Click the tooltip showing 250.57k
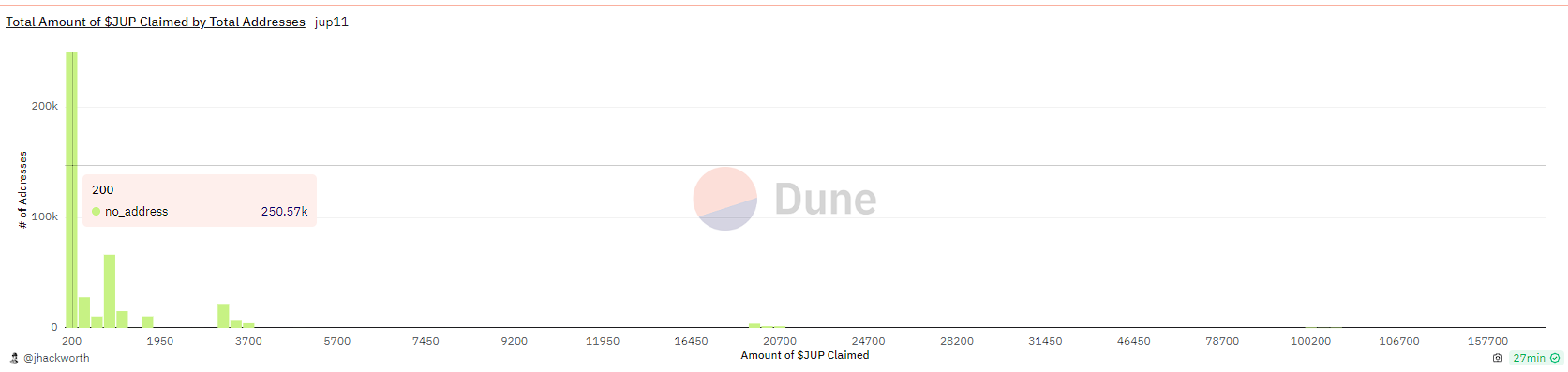Image resolution: width=1568 pixels, height=372 pixels. [200, 201]
